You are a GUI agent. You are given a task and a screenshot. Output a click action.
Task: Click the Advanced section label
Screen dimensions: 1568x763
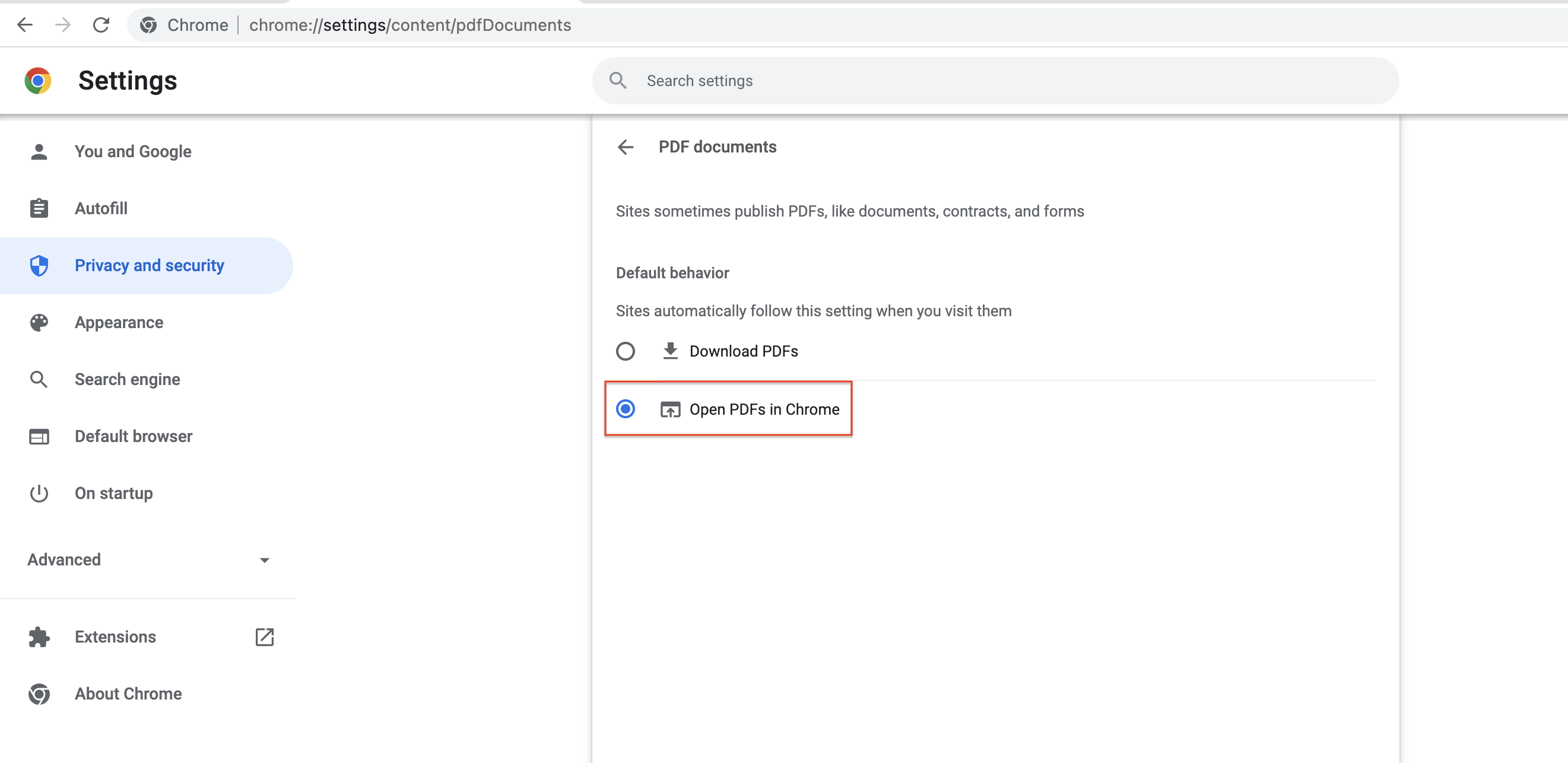click(64, 559)
